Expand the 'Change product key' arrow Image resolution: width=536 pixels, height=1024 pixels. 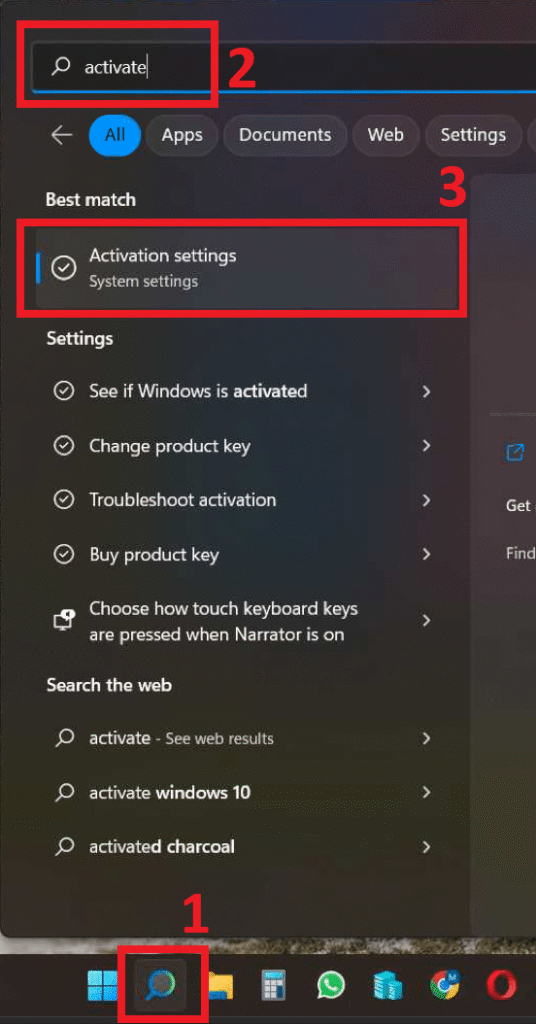(426, 445)
